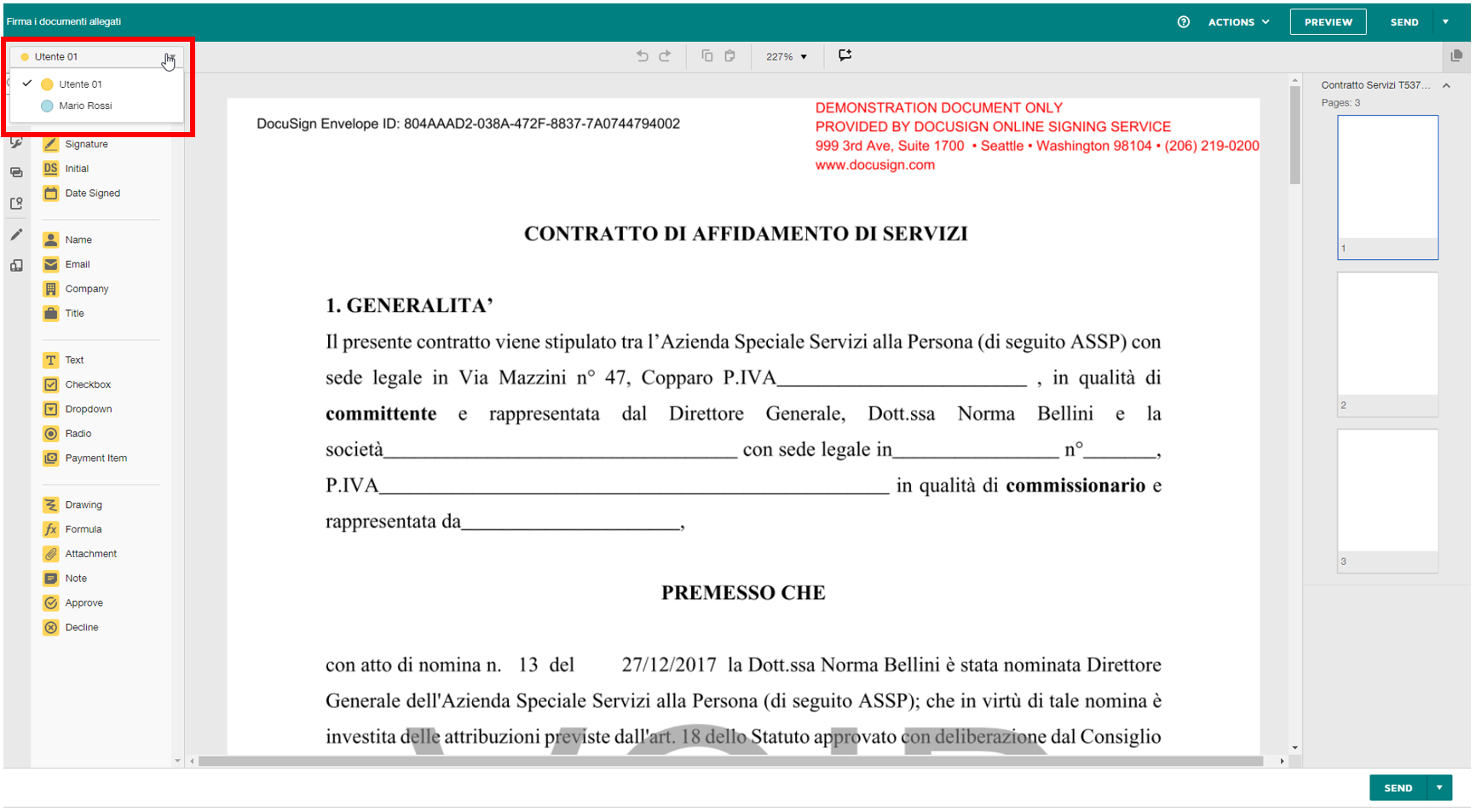
Task: Click the DocuSign Envelope ID text
Action: (468, 124)
